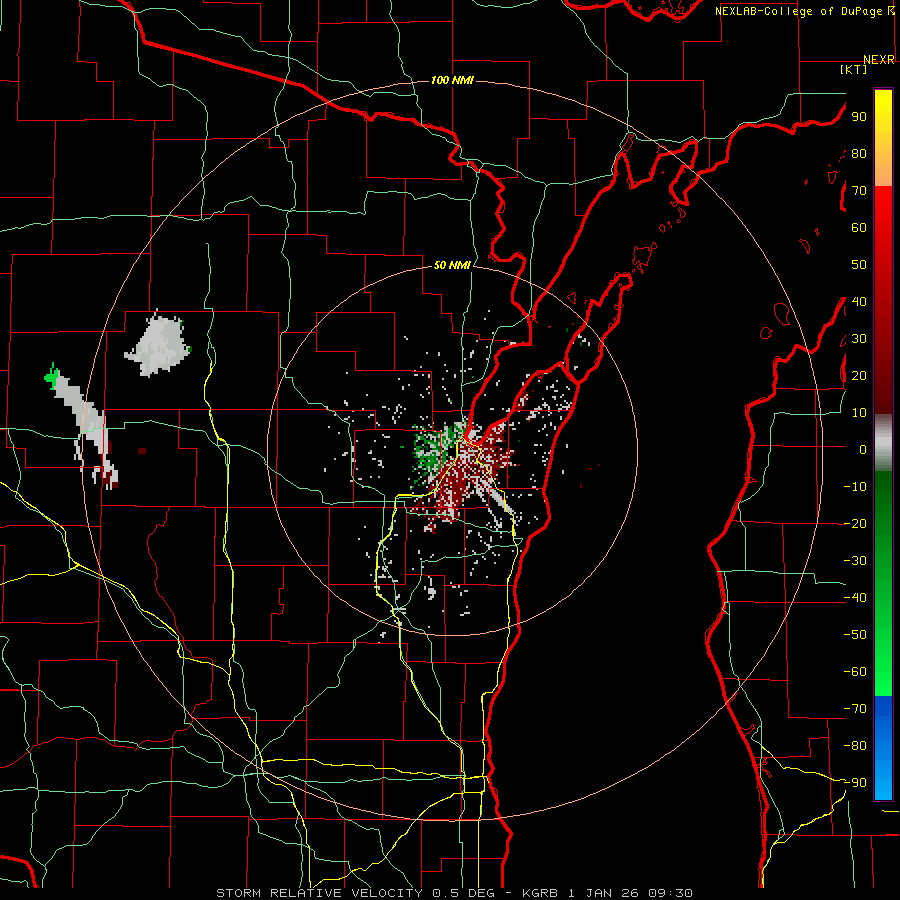Click the -50 velocity scale label
The height and width of the screenshot is (900, 900).
coord(855,635)
